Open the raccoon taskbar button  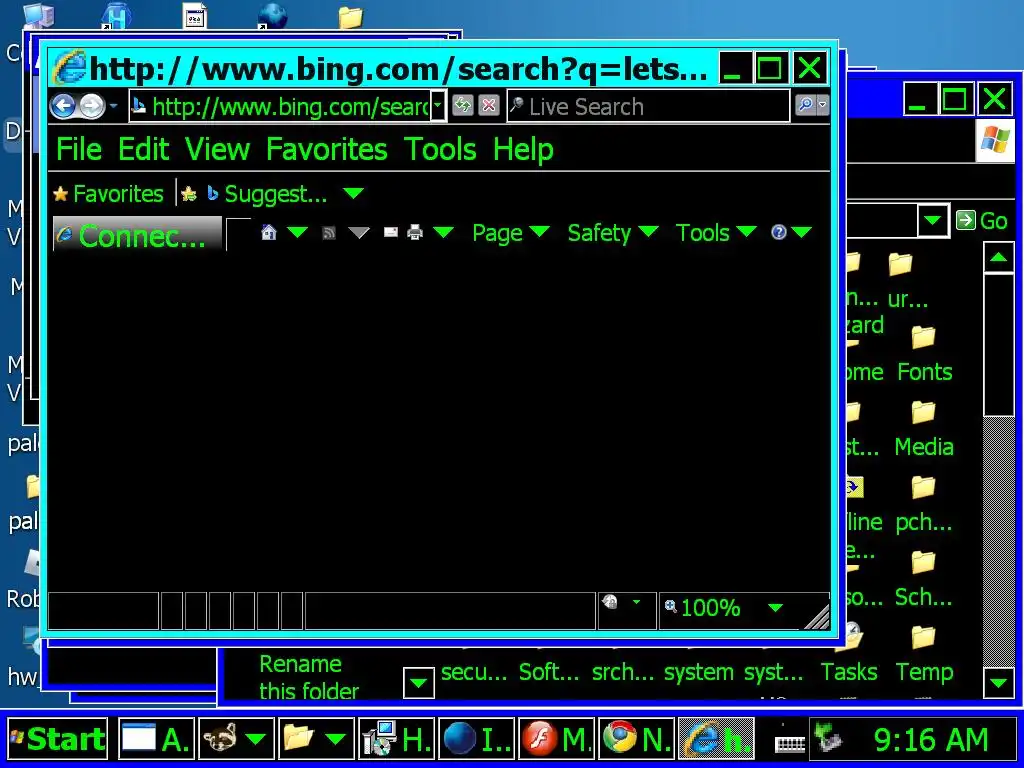(x=235, y=739)
